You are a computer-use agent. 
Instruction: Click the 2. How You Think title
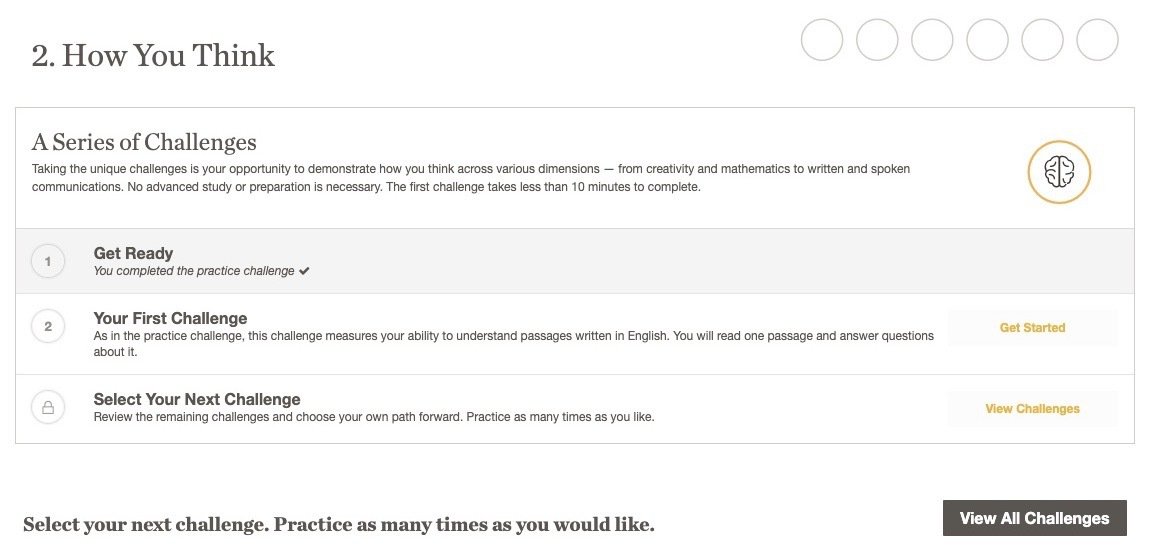[153, 55]
